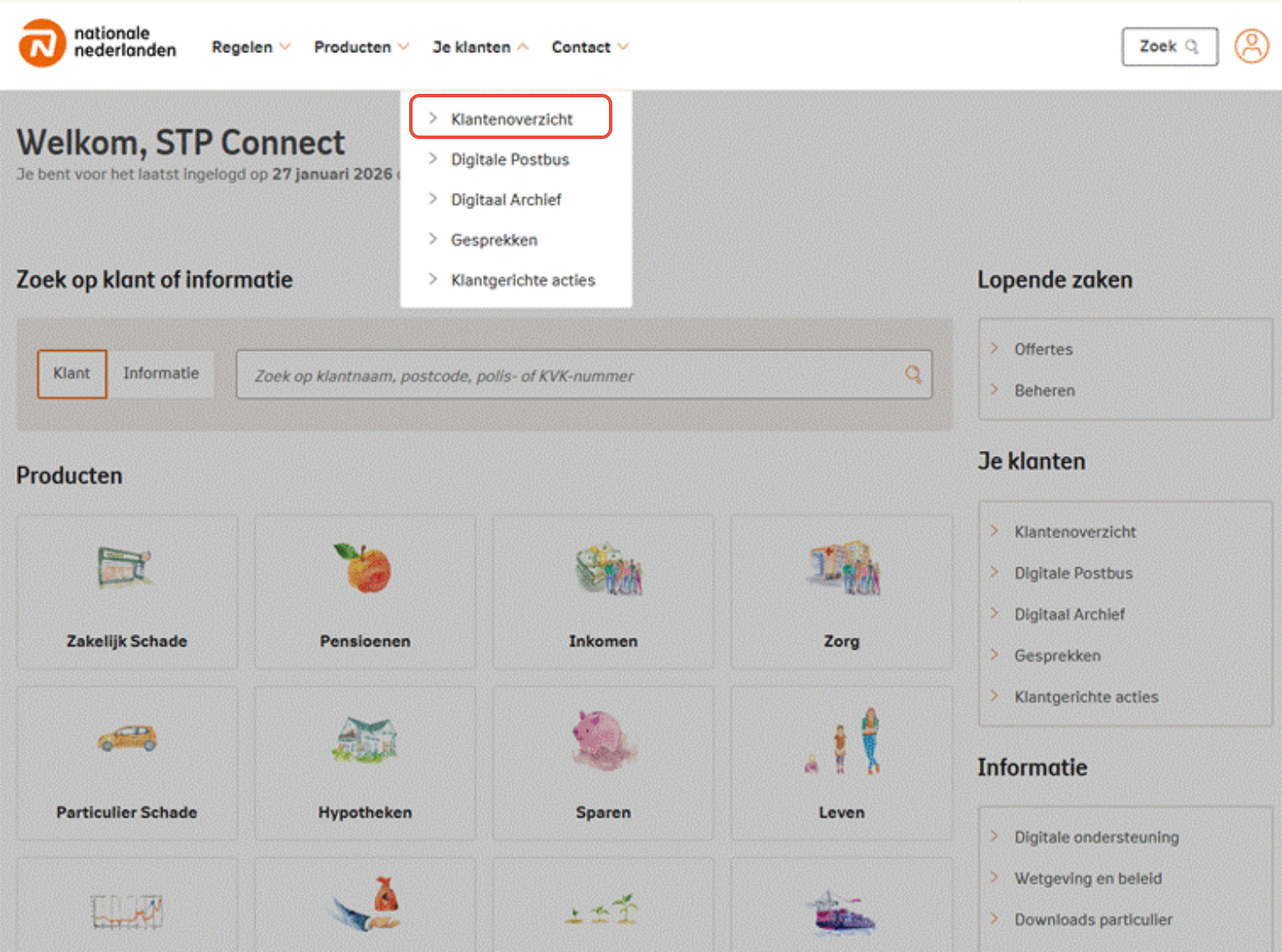Expand the Producten menu

[361, 47]
